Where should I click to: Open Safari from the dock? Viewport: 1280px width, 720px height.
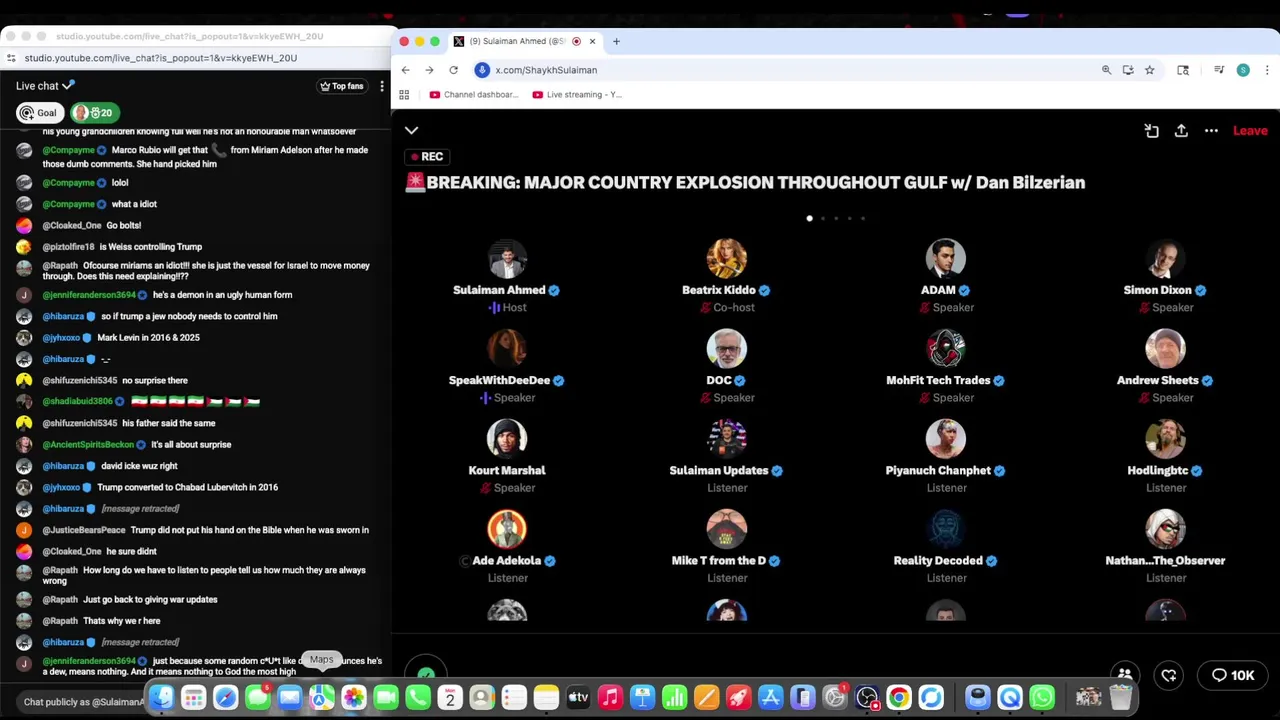225,697
